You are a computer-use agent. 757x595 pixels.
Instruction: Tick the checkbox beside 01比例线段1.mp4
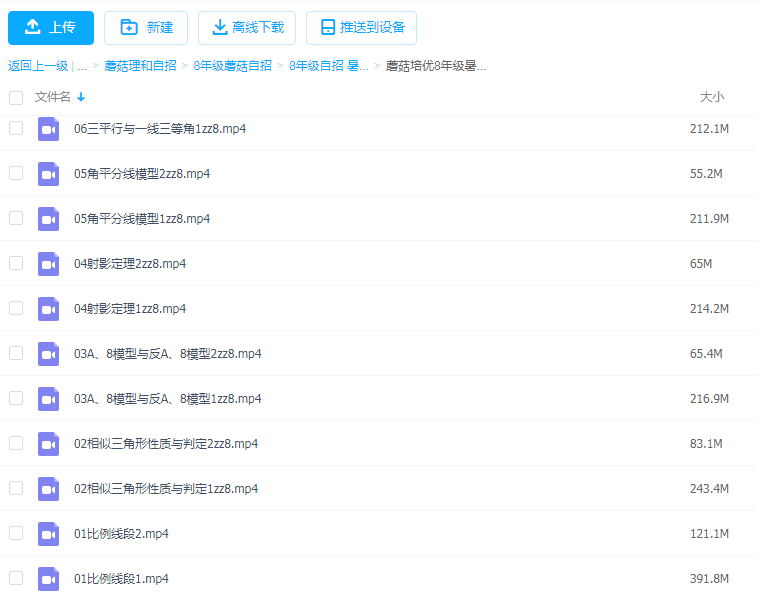pyautogui.click(x=16, y=578)
